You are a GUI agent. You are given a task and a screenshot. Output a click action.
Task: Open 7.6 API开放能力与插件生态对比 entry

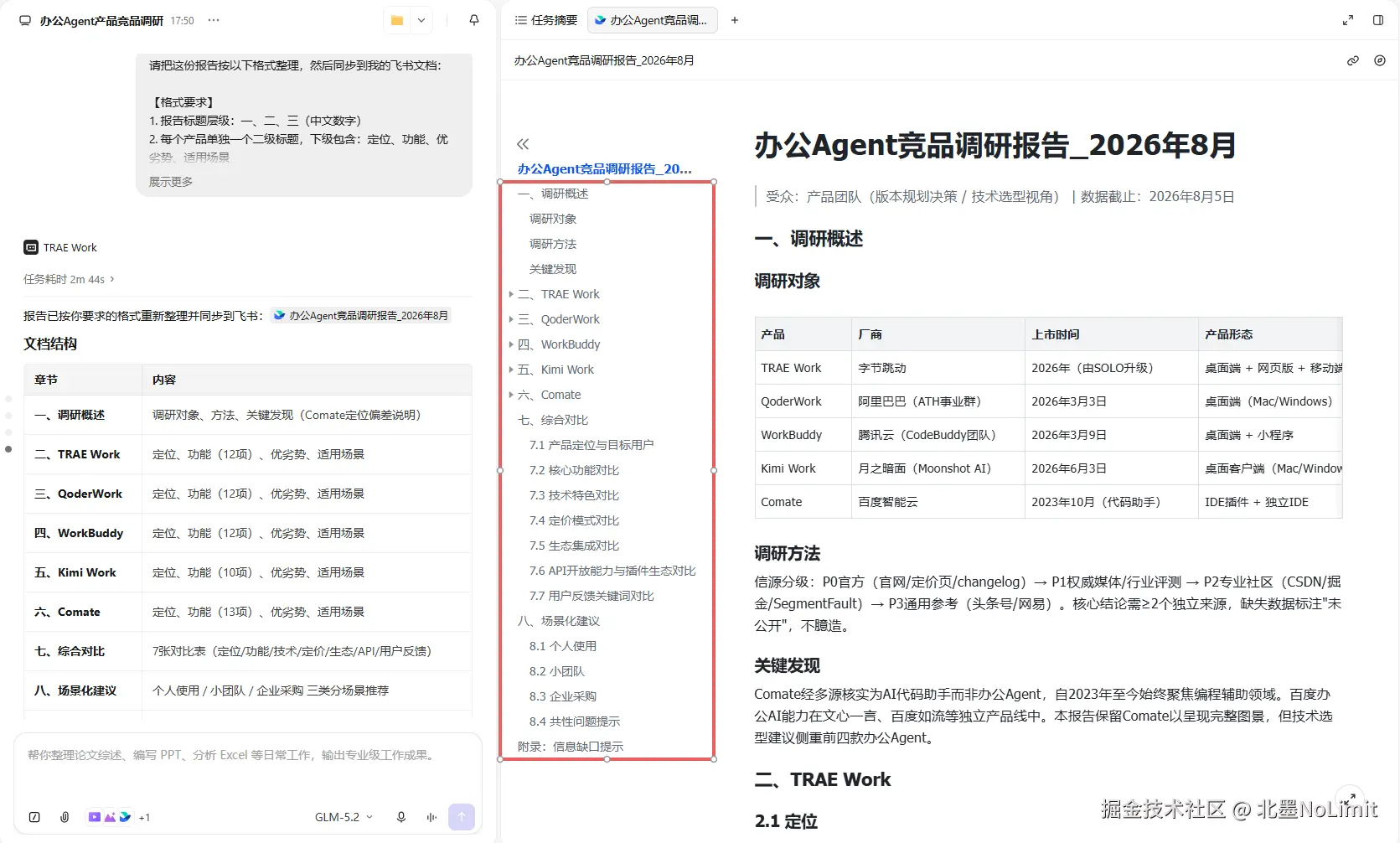click(612, 571)
